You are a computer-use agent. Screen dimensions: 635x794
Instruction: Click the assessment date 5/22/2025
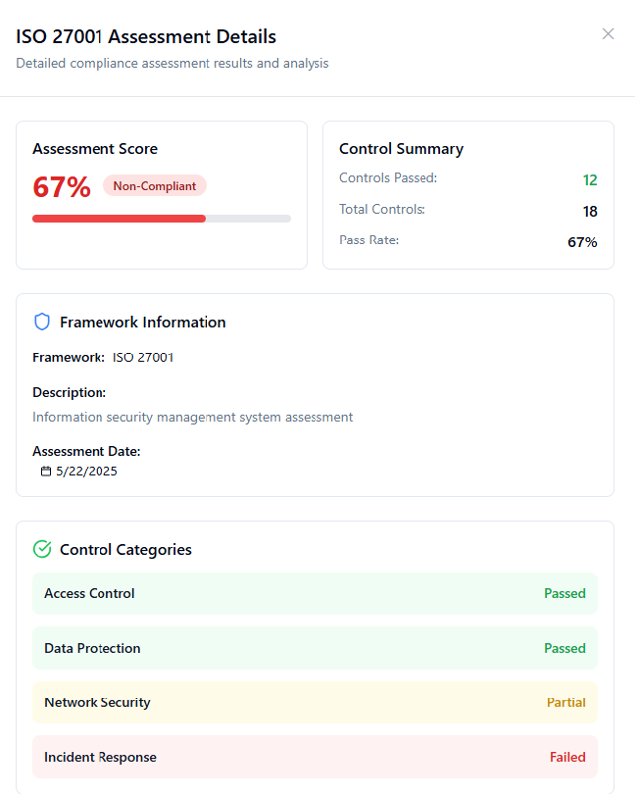point(87,471)
